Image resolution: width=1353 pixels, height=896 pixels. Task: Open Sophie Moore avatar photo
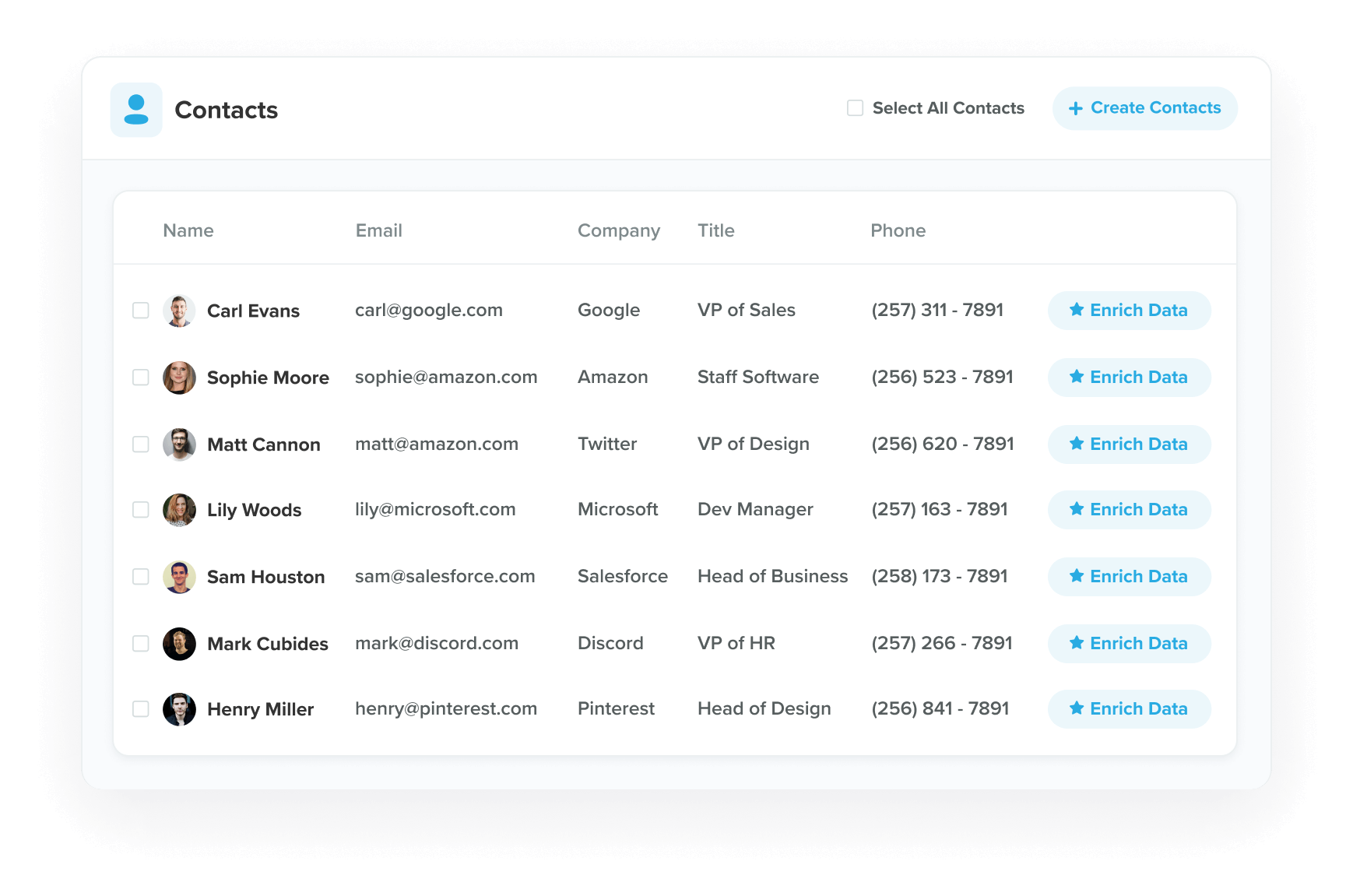pyautogui.click(x=179, y=378)
